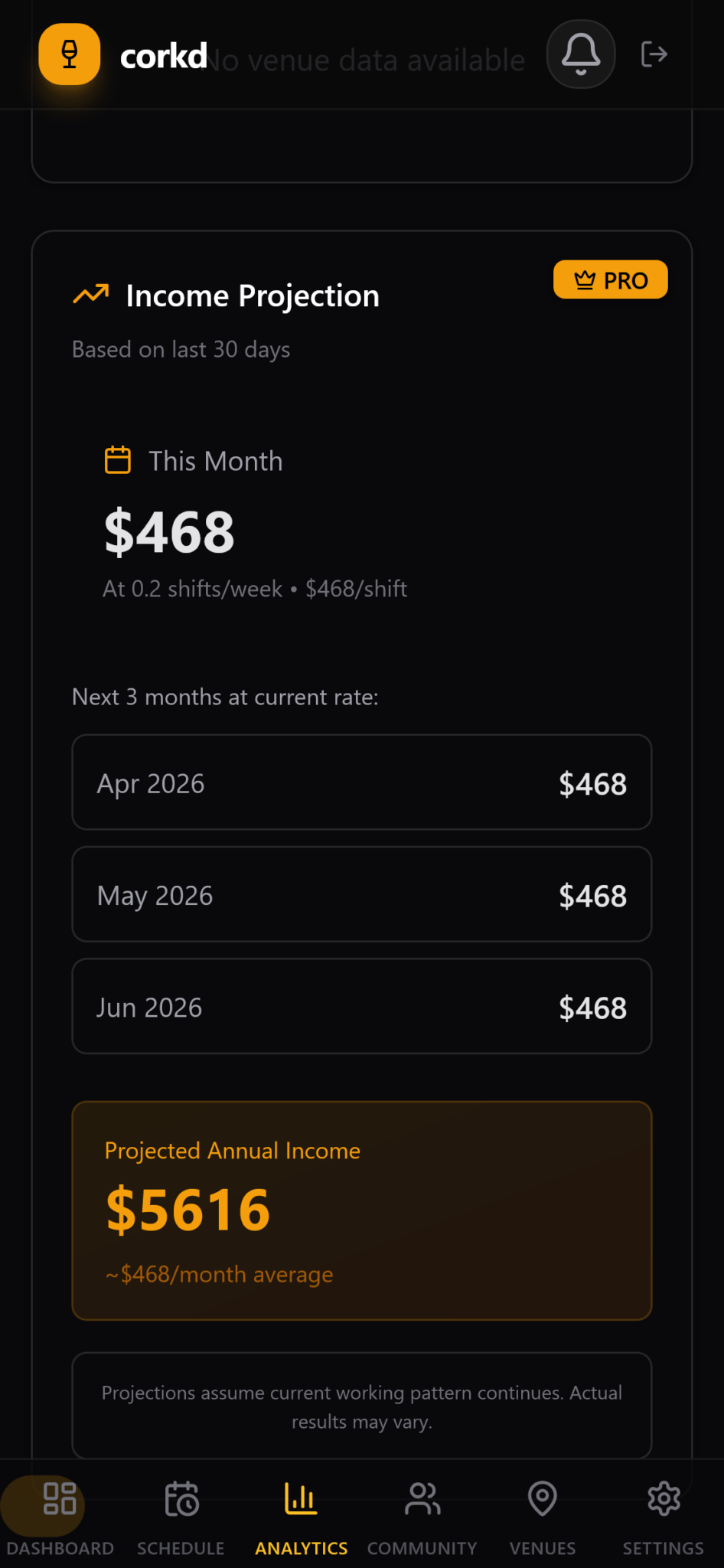Click the Income Projection heading
Viewport: 724px width, 1568px height.
253,296
